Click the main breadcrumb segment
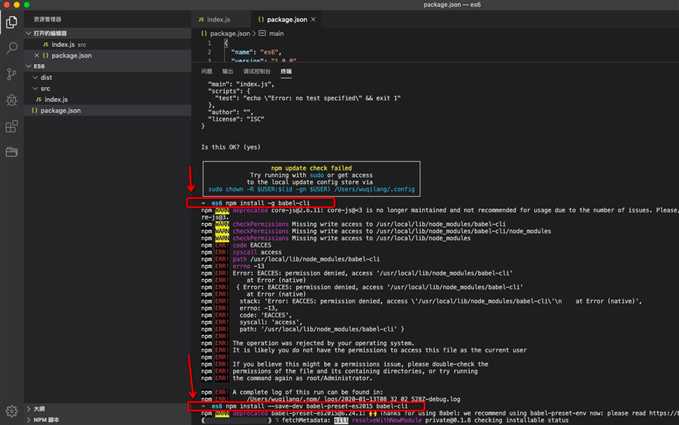 point(277,33)
